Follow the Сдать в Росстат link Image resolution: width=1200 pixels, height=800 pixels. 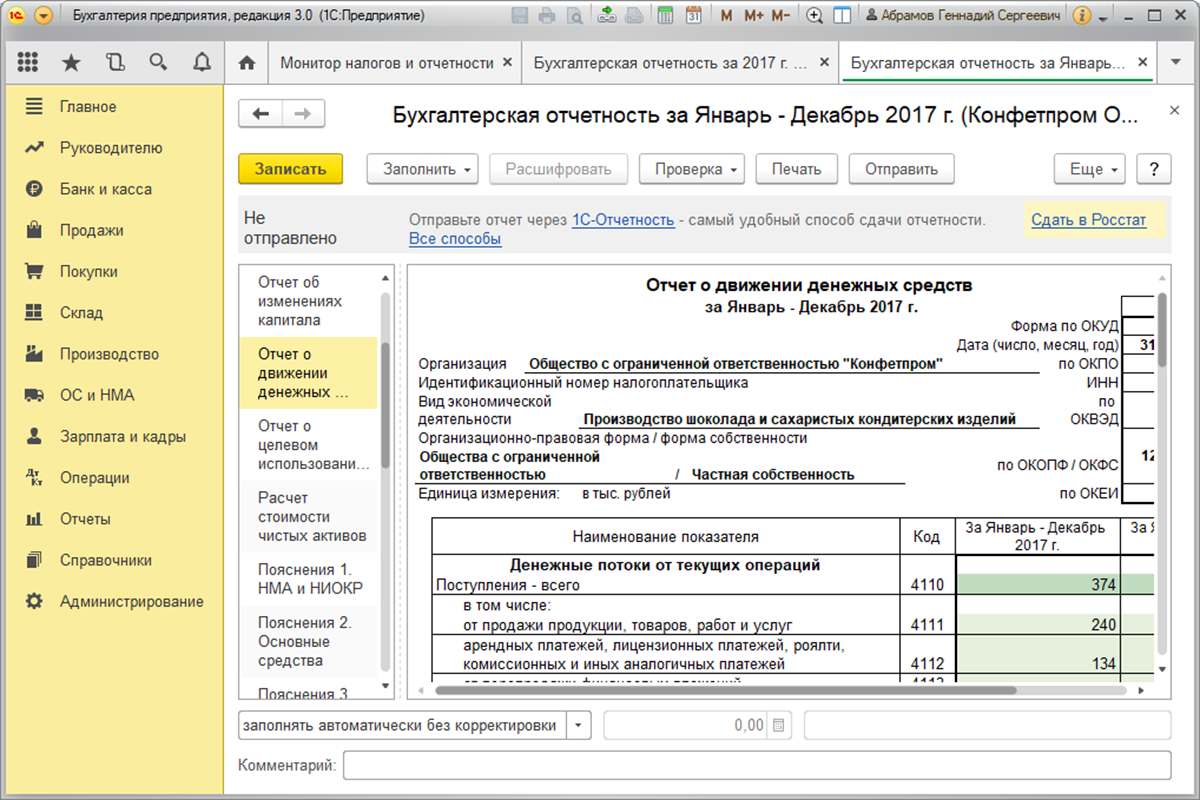pyautogui.click(x=1088, y=219)
